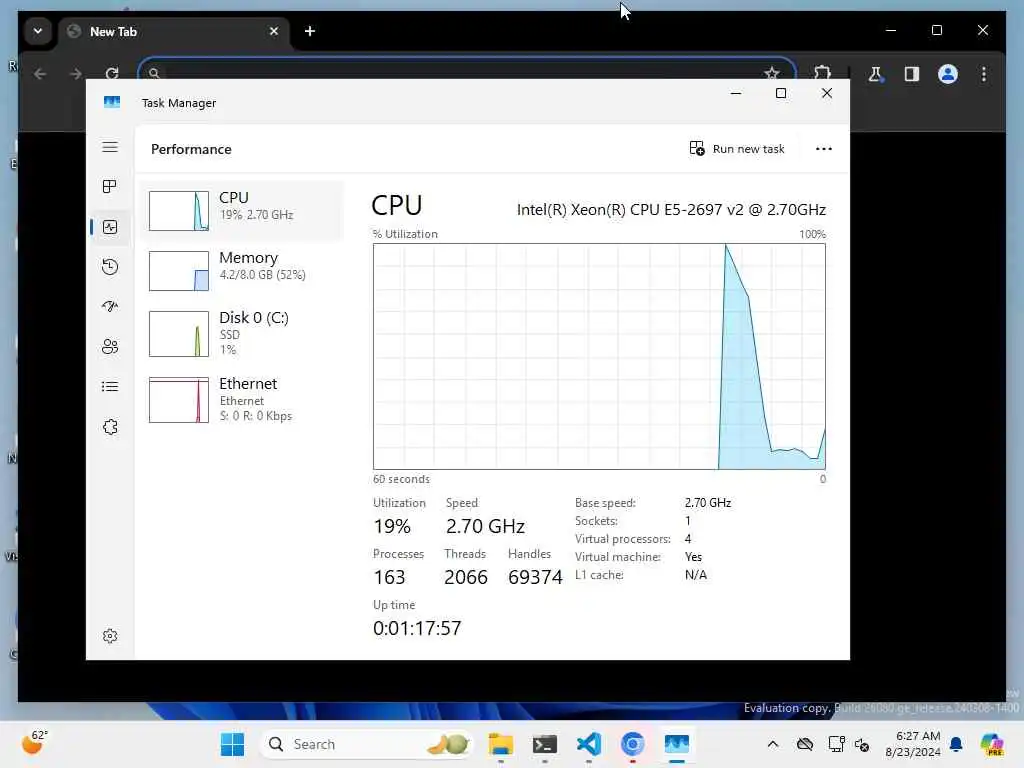Viewport: 1024px width, 768px height.
Task: Switch to Chrome from taskbar
Action: (x=632, y=744)
